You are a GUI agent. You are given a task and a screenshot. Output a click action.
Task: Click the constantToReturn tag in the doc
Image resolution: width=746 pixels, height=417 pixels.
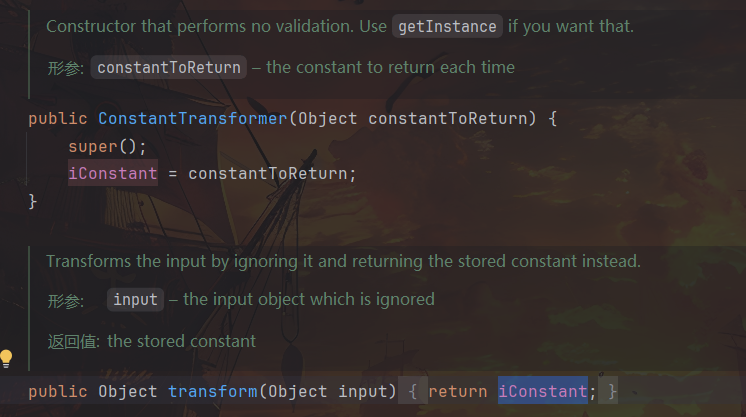(169, 68)
